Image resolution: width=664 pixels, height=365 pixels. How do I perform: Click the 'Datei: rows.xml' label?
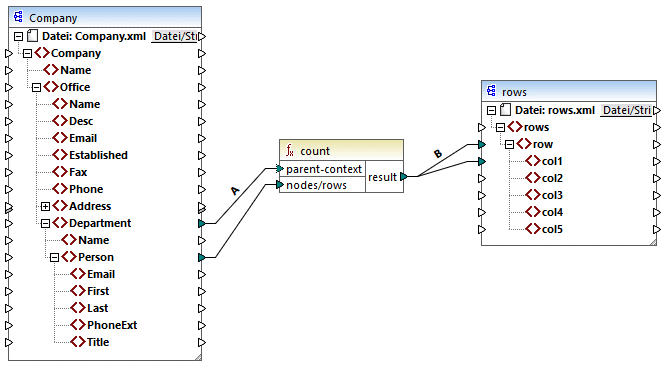(555, 110)
